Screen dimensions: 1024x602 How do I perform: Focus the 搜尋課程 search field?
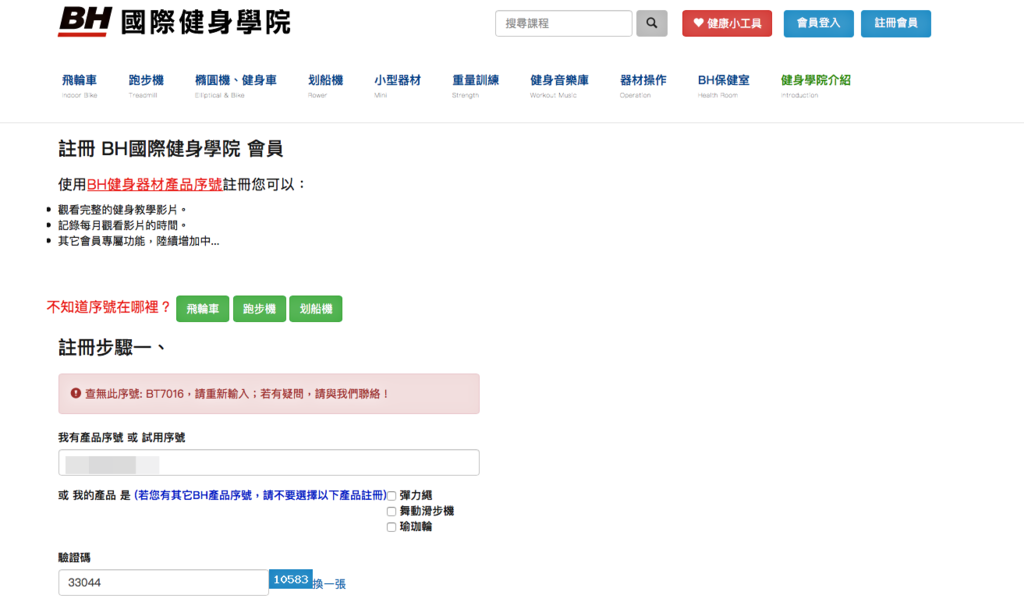564,24
